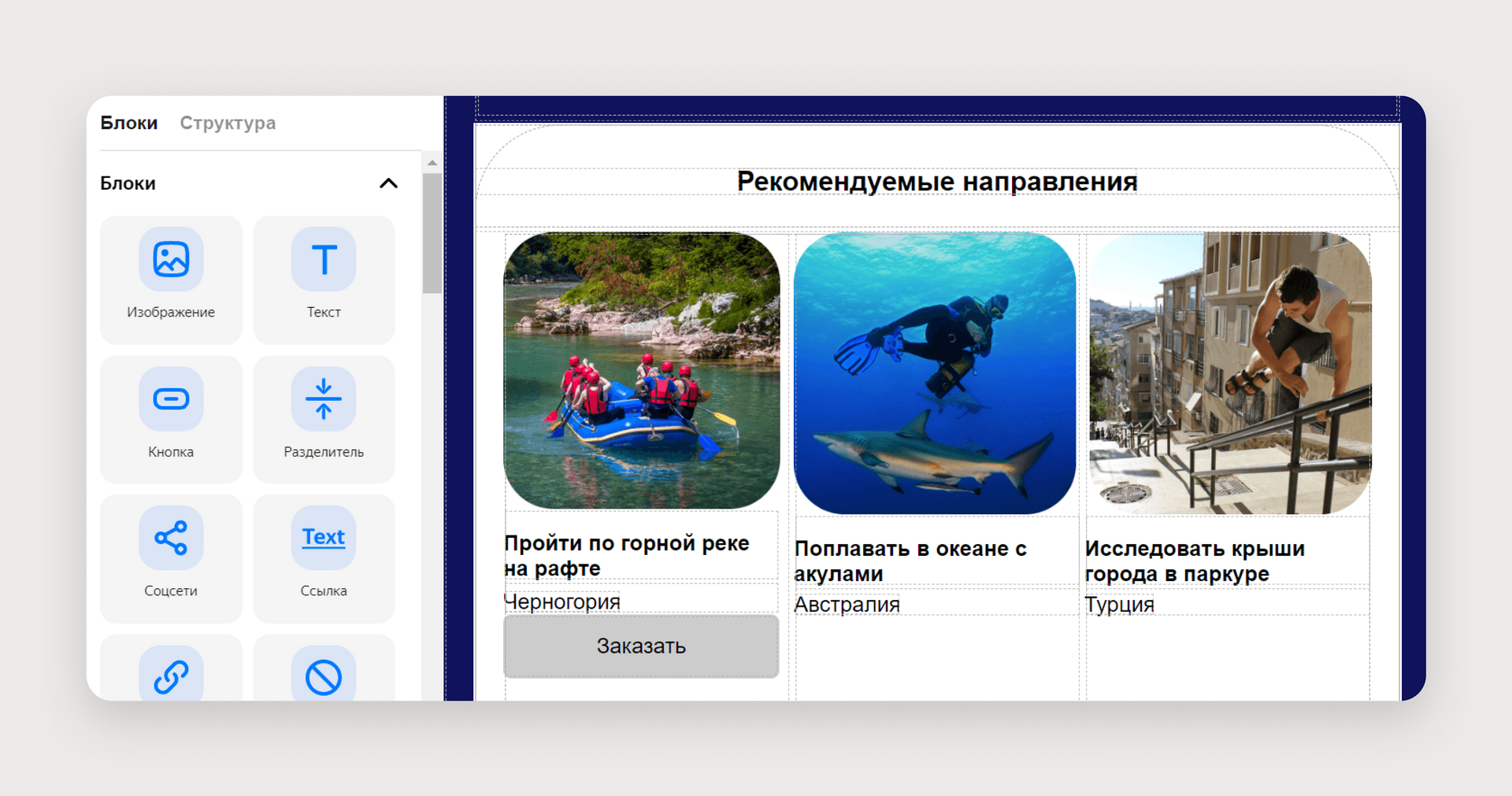Select text Поплавать в океане с акулами
1512x796 pixels.
[x=910, y=561]
